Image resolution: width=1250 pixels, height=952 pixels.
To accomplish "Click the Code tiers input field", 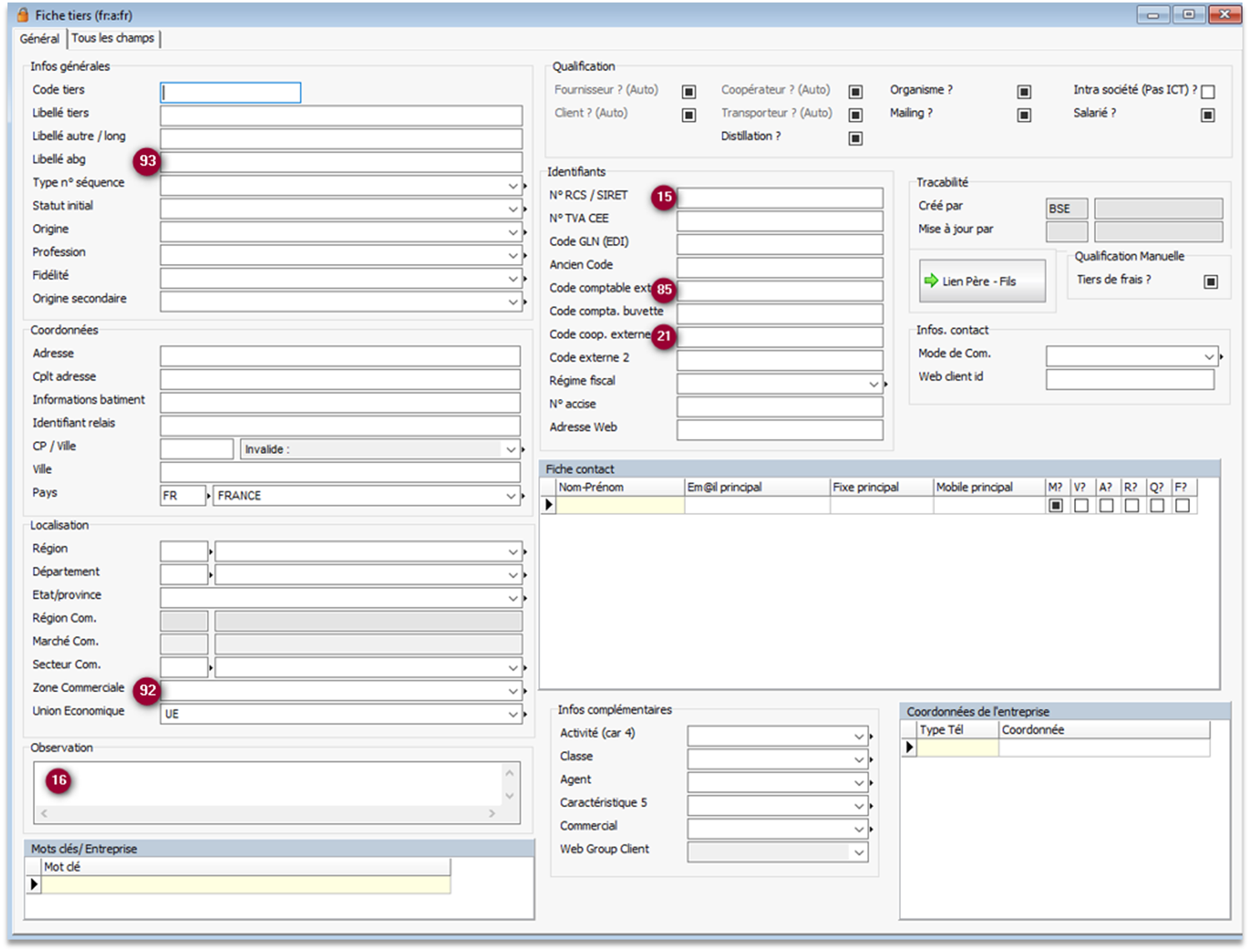I will (230, 92).
